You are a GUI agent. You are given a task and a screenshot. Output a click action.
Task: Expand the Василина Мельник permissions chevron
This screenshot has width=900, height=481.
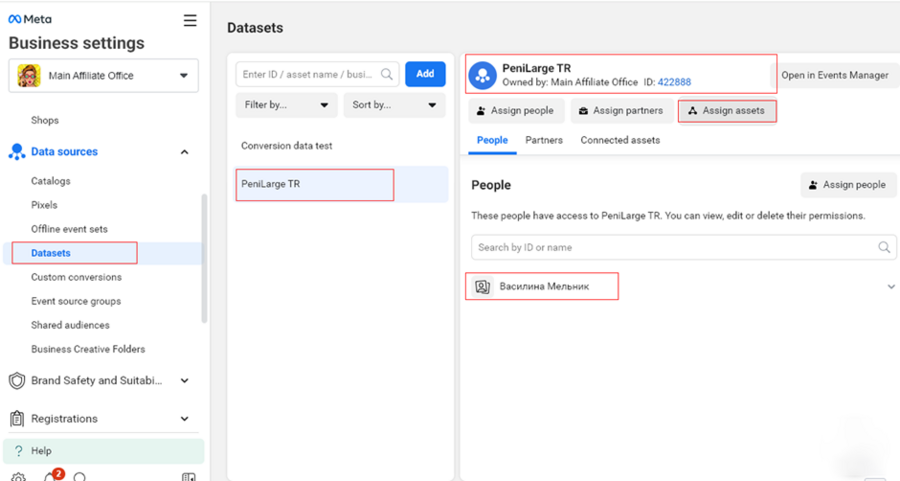(x=891, y=286)
